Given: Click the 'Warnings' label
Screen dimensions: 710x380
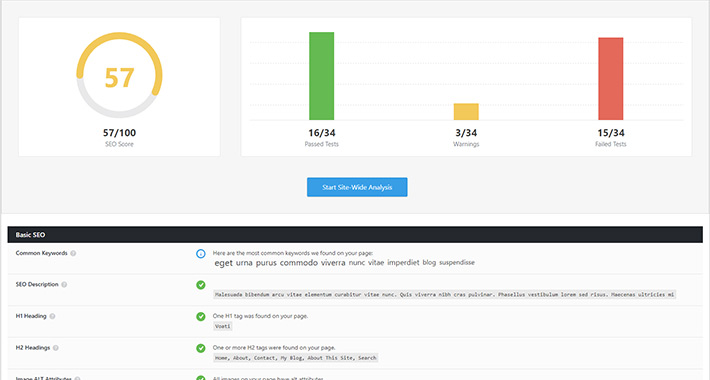Looking at the screenshot, I should click(466, 144).
